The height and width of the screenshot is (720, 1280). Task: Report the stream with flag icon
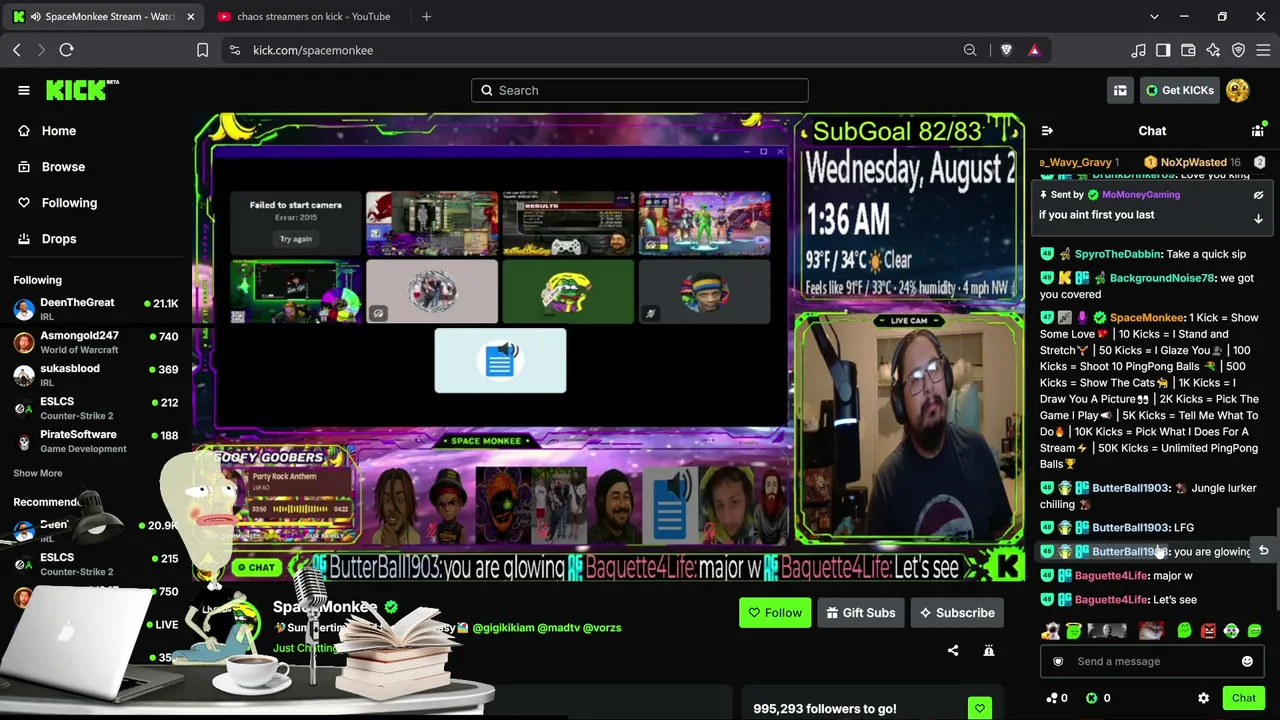[x=989, y=651]
